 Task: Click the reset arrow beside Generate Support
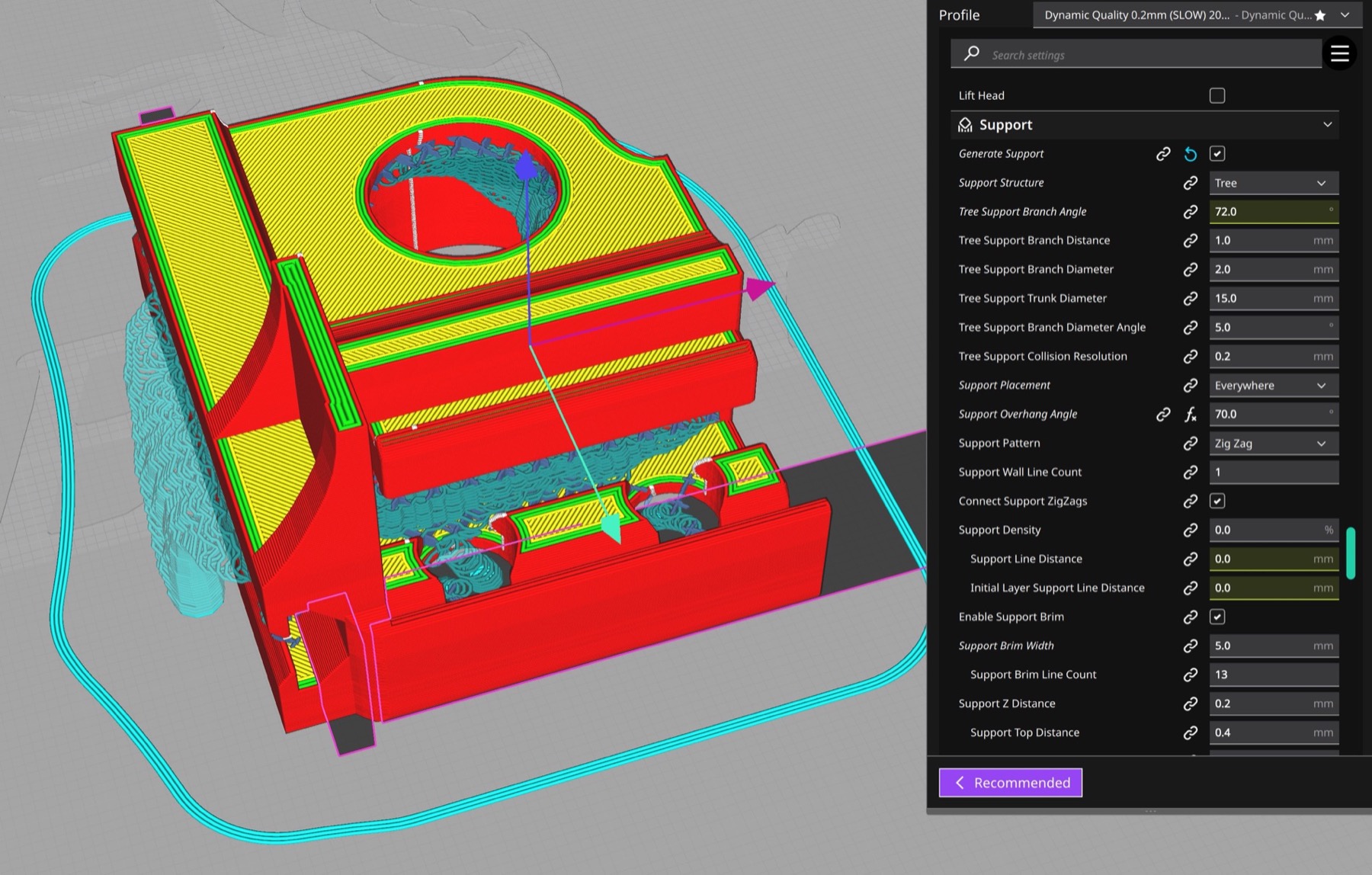1190,154
